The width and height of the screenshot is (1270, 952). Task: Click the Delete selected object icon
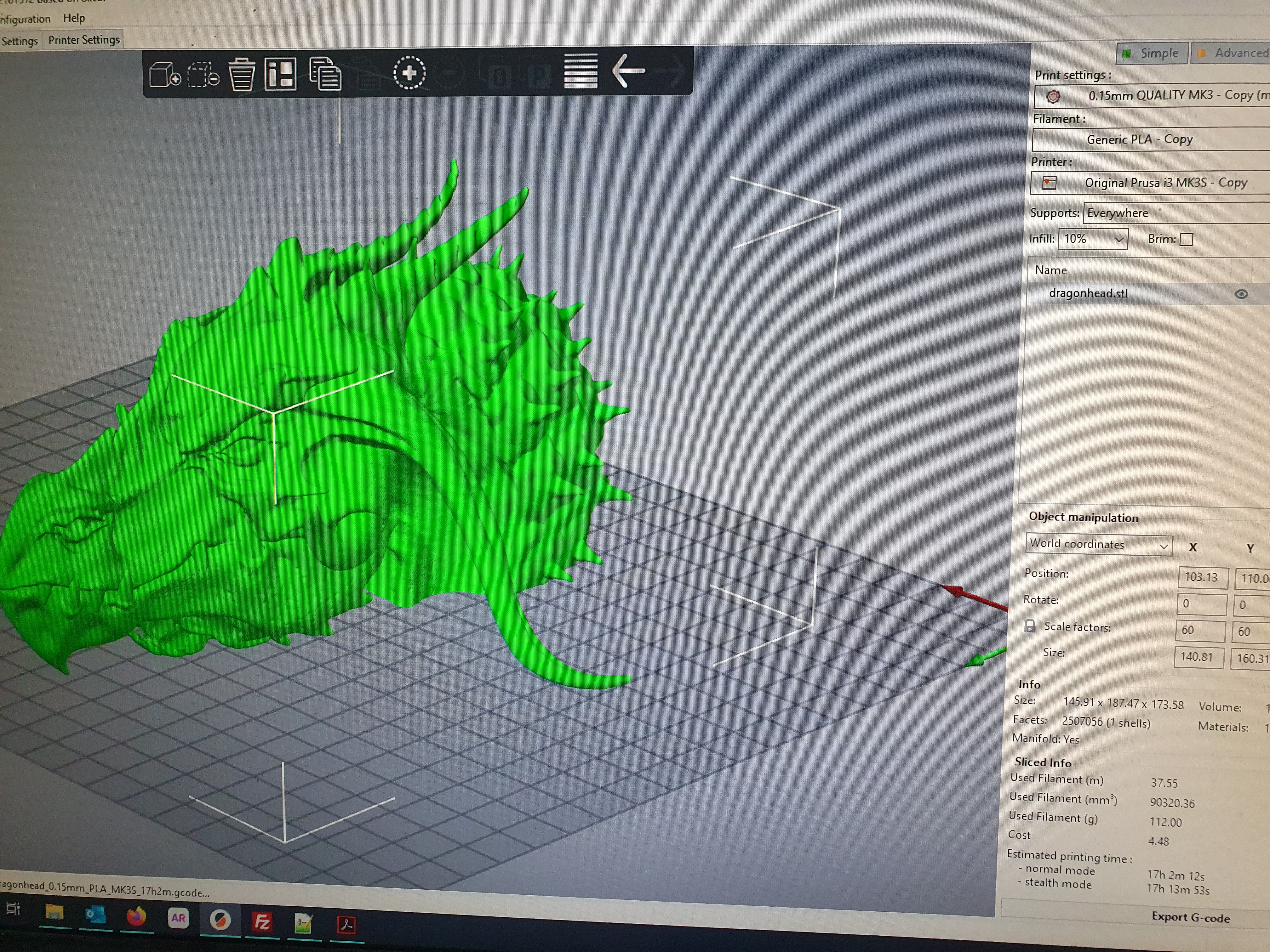pos(204,75)
